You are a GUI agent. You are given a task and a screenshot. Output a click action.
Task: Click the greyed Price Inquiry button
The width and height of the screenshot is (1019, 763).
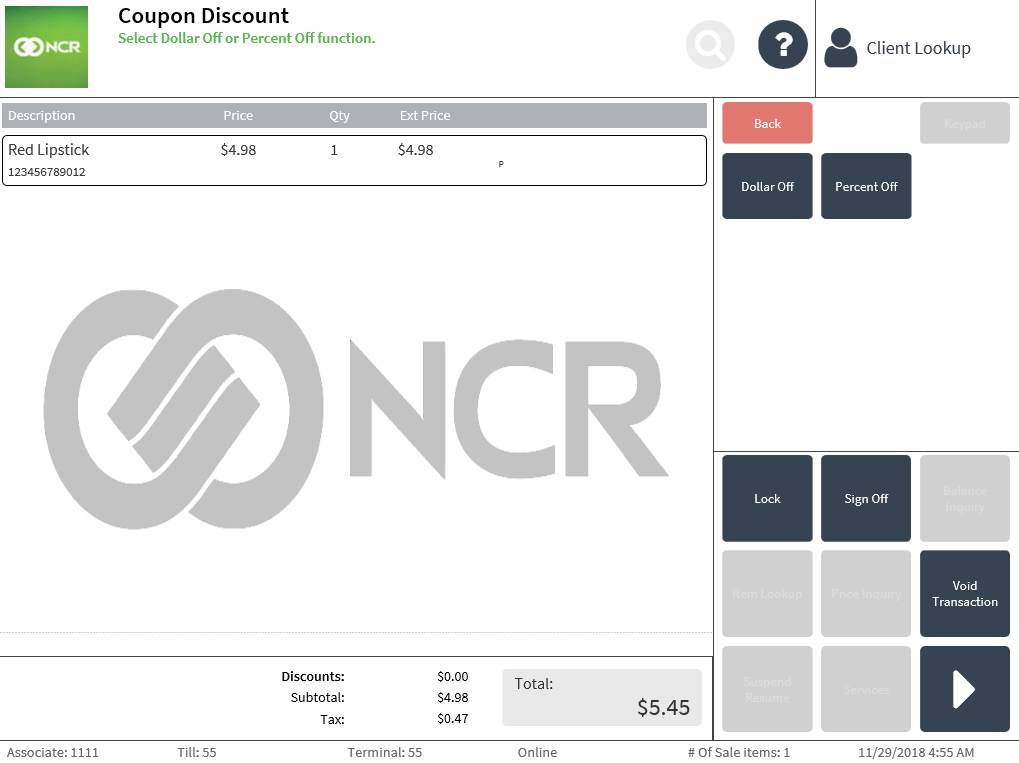pyautogui.click(x=866, y=593)
